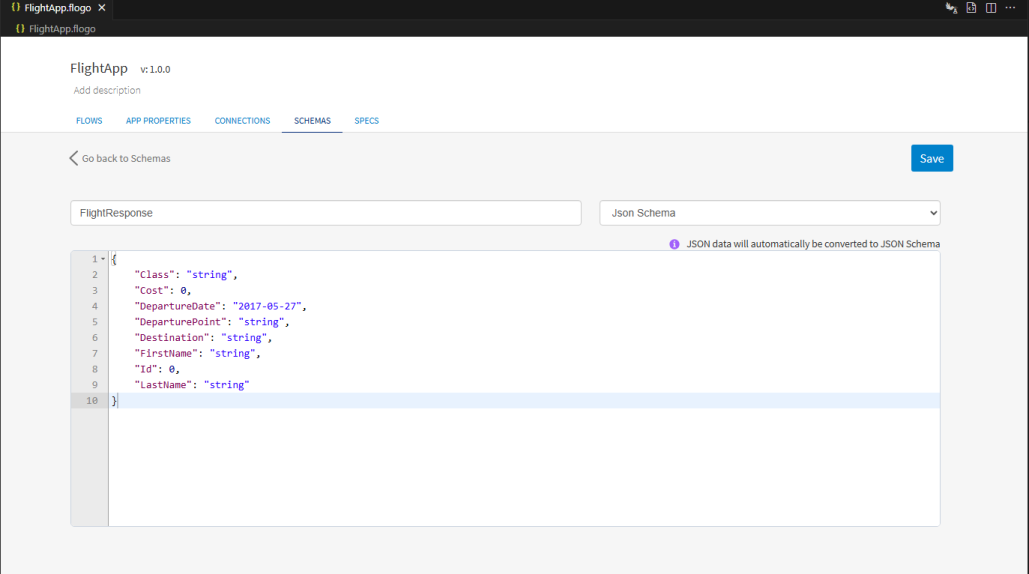Open the Json Schema type dropdown
1029x574 pixels.
click(769, 213)
